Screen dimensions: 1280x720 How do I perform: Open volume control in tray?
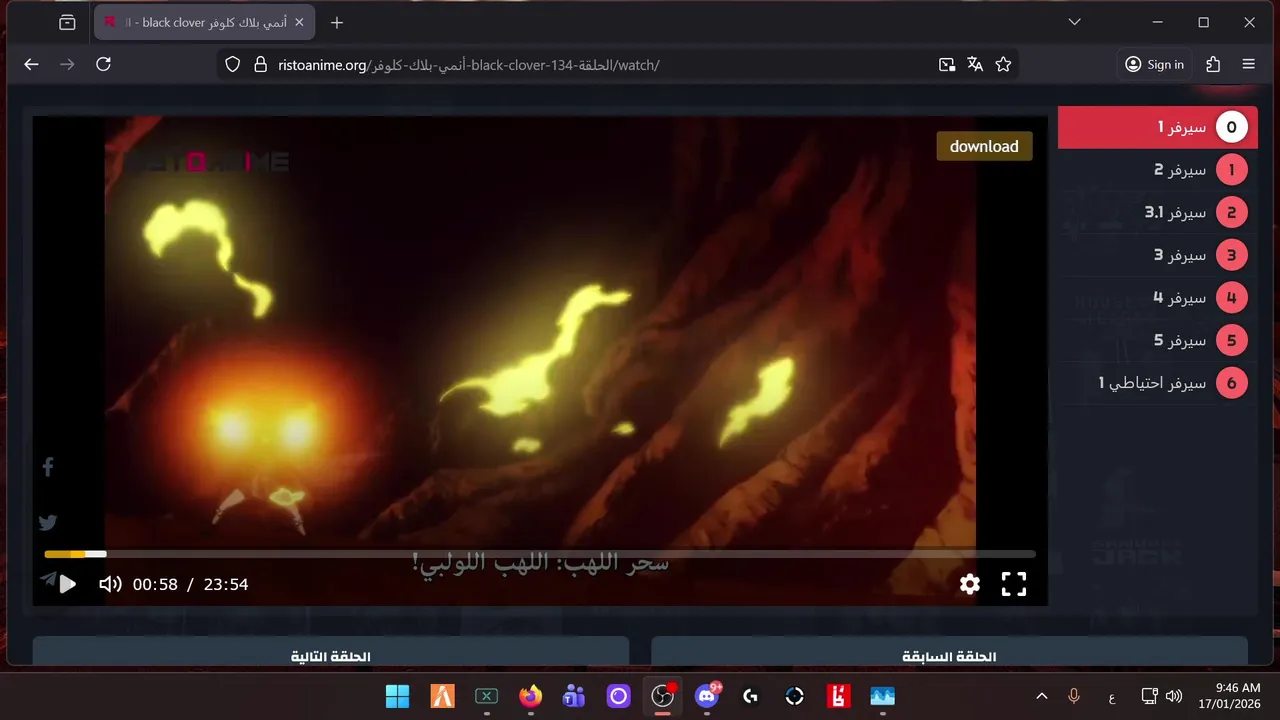coord(1174,696)
